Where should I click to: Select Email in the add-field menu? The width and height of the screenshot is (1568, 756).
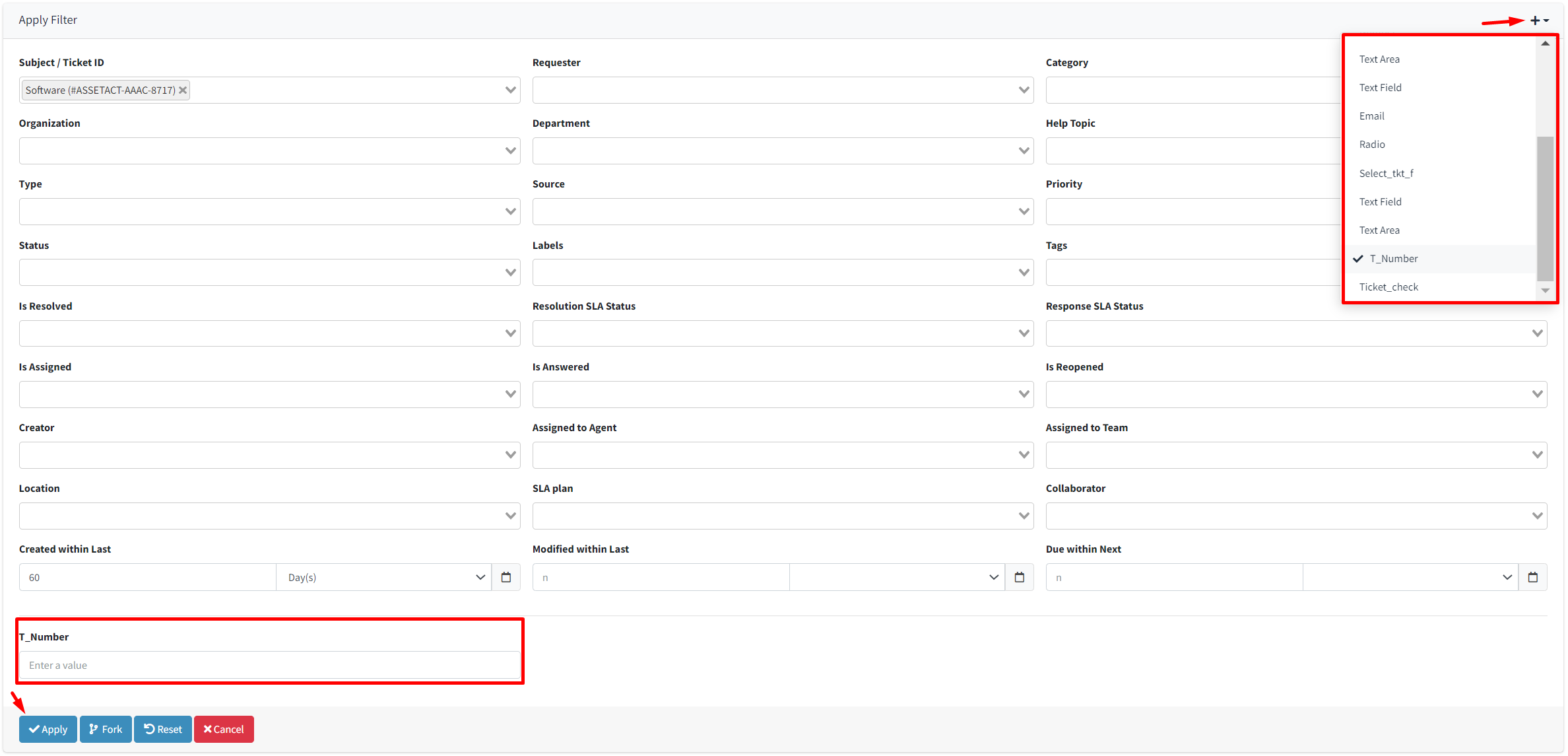[x=1371, y=116]
